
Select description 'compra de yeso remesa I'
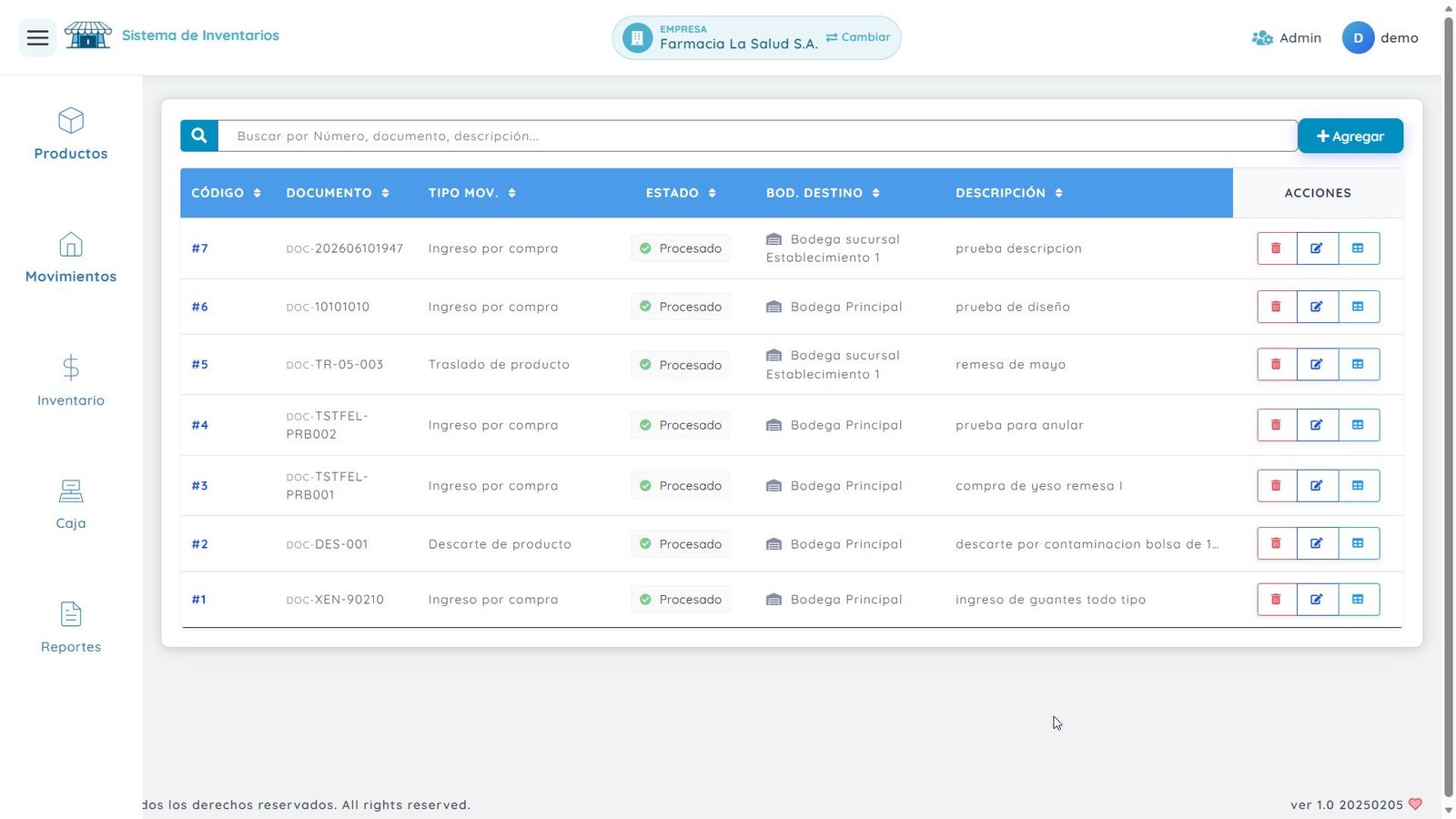[1039, 486]
